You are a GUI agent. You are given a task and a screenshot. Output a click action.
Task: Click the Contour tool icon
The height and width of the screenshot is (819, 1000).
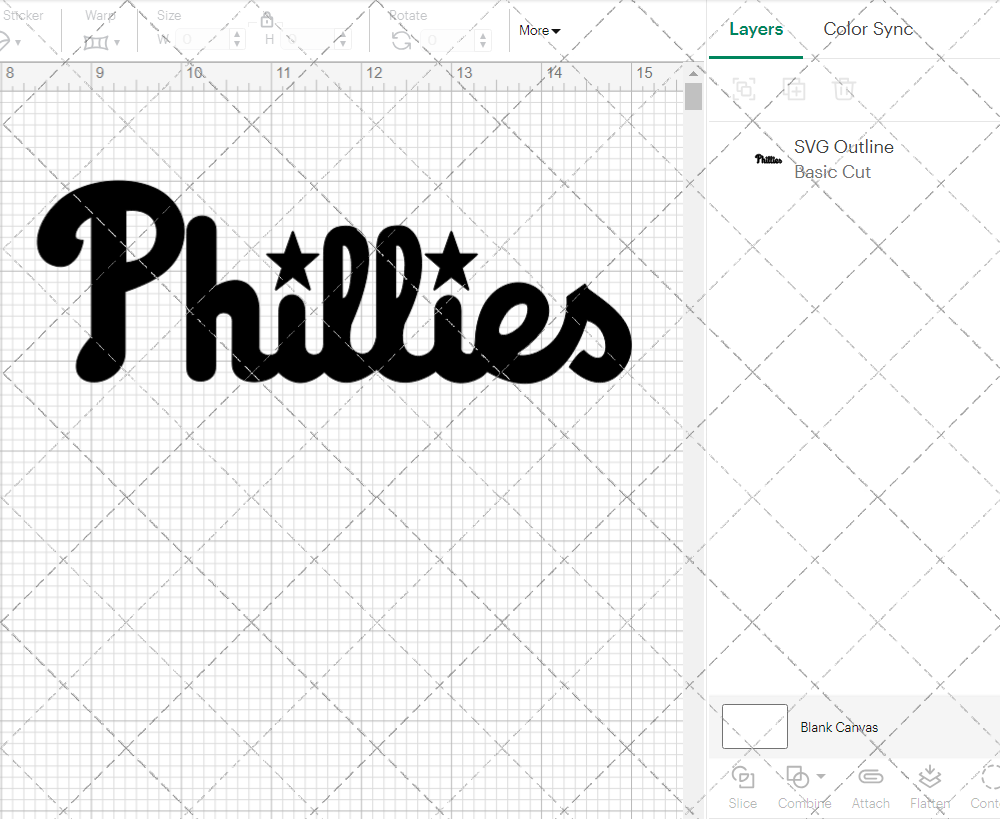pyautogui.click(x=990, y=776)
